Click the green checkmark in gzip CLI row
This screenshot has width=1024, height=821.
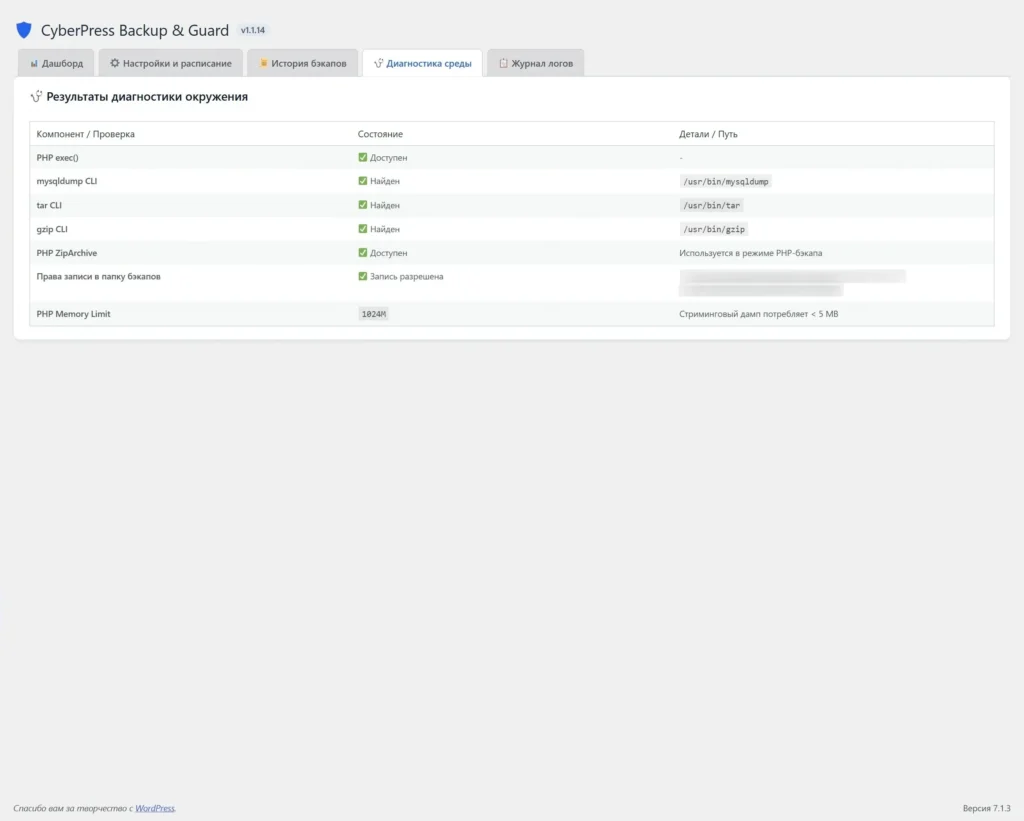coord(362,229)
